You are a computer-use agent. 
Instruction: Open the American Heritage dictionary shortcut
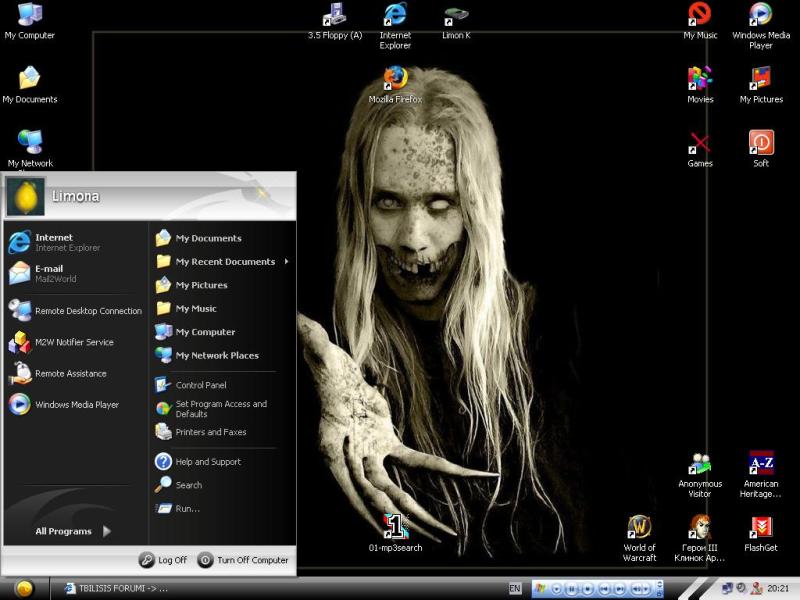click(x=761, y=474)
